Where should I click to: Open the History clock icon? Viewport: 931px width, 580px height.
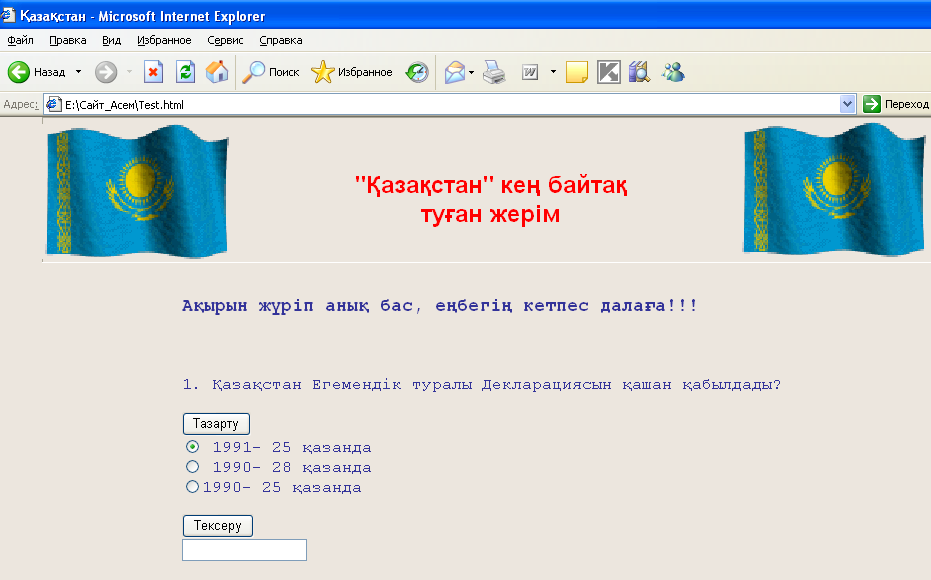[x=417, y=72]
